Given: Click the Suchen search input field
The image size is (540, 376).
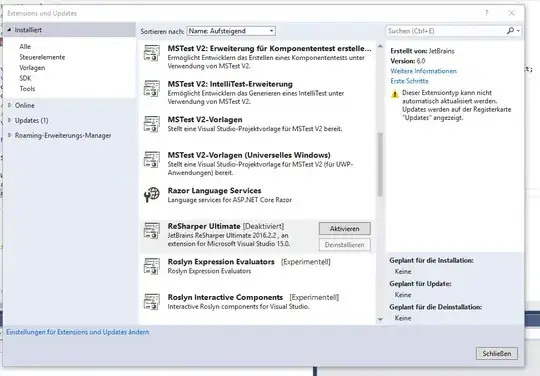Looking at the screenshot, I should [x=446, y=31].
